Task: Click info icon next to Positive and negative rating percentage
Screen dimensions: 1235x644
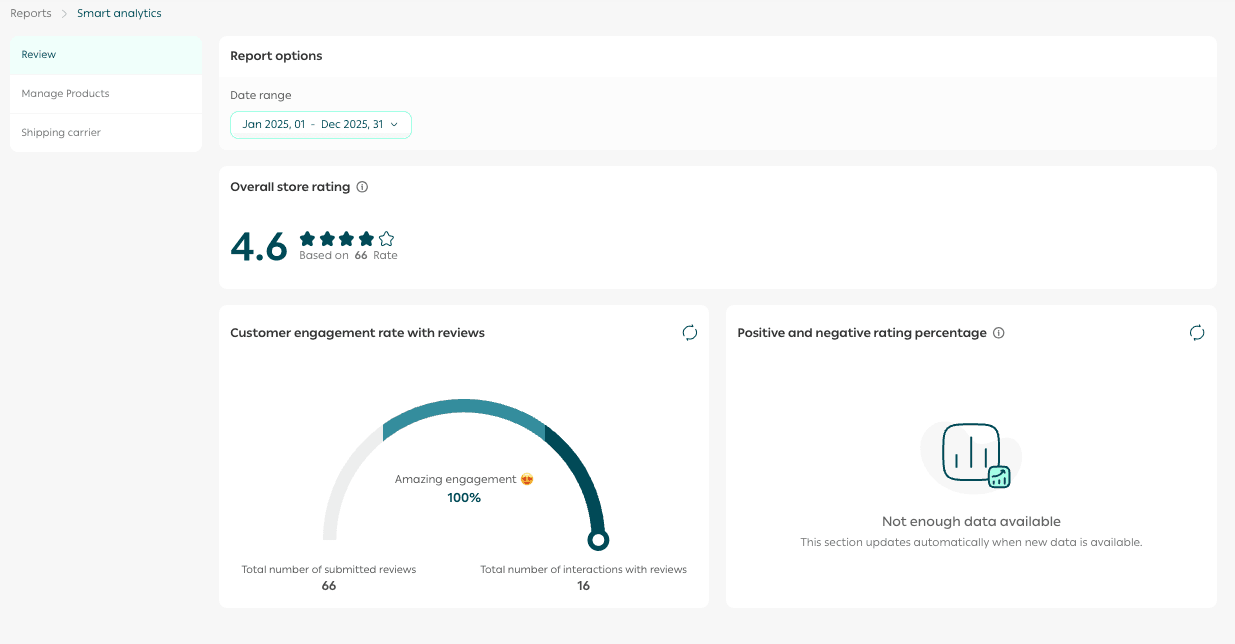Action: (x=998, y=333)
